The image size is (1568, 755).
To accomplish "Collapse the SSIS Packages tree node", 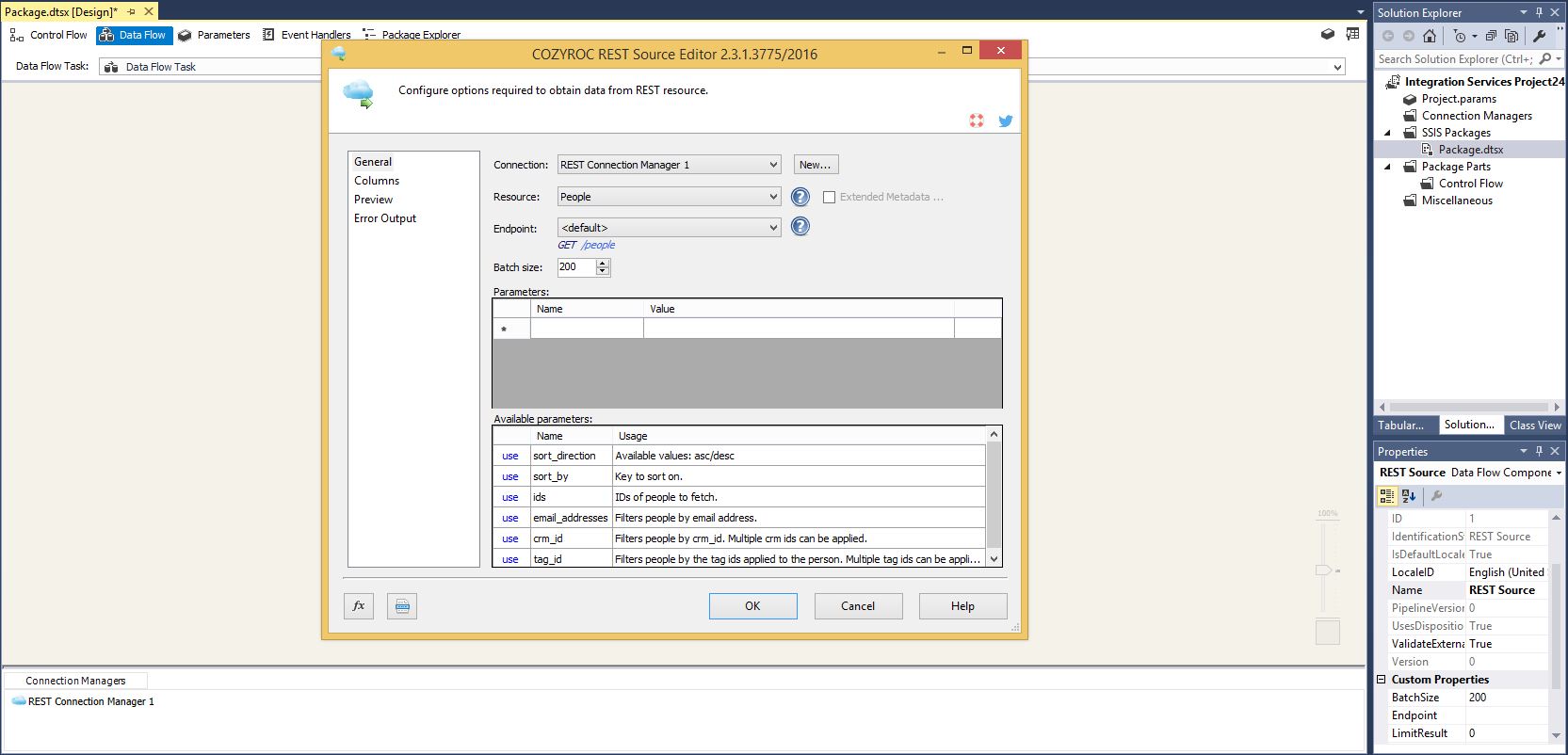I will click(1387, 133).
